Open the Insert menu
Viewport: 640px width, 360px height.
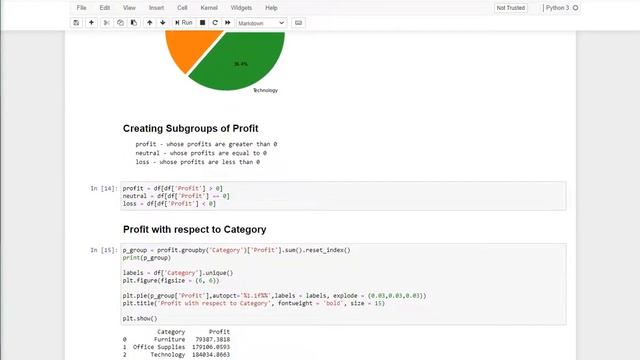point(156,8)
